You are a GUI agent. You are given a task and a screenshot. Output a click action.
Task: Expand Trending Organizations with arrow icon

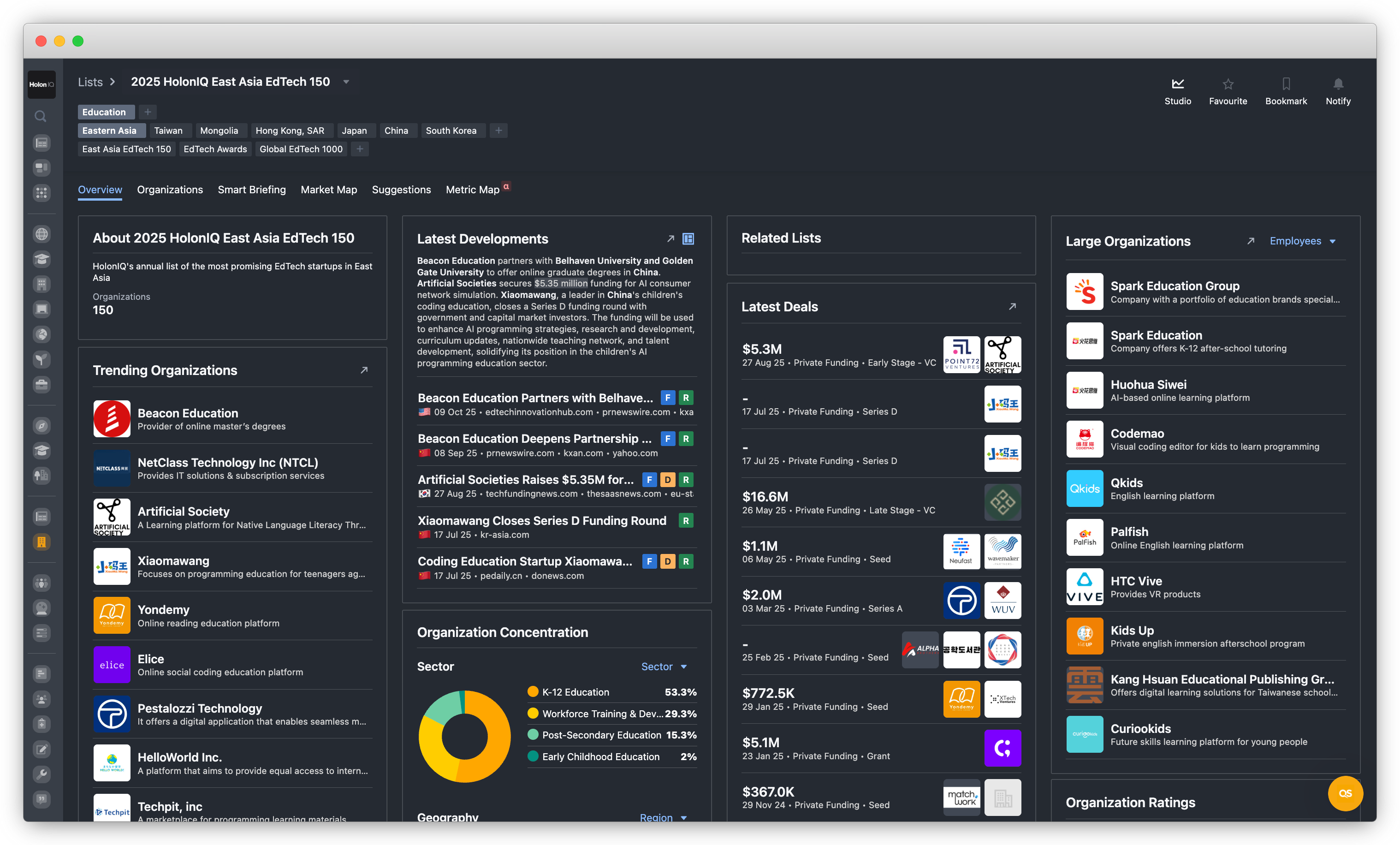364,370
